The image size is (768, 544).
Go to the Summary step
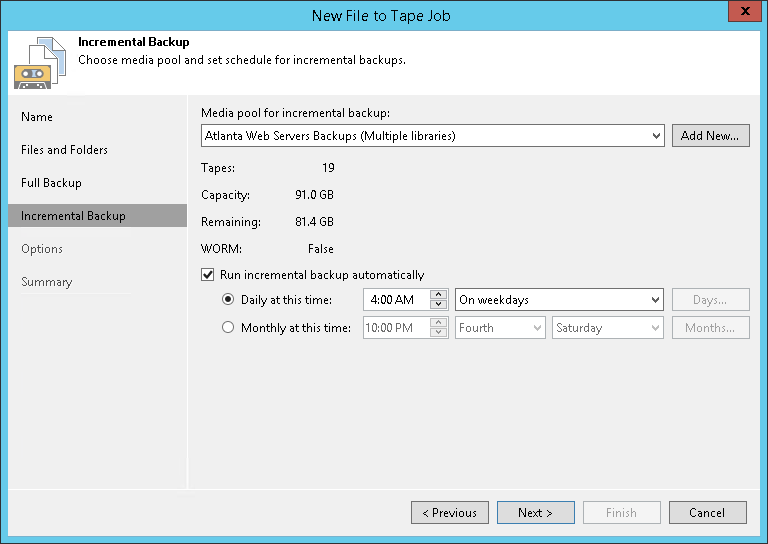pyautogui.click(x=47, y=282)
